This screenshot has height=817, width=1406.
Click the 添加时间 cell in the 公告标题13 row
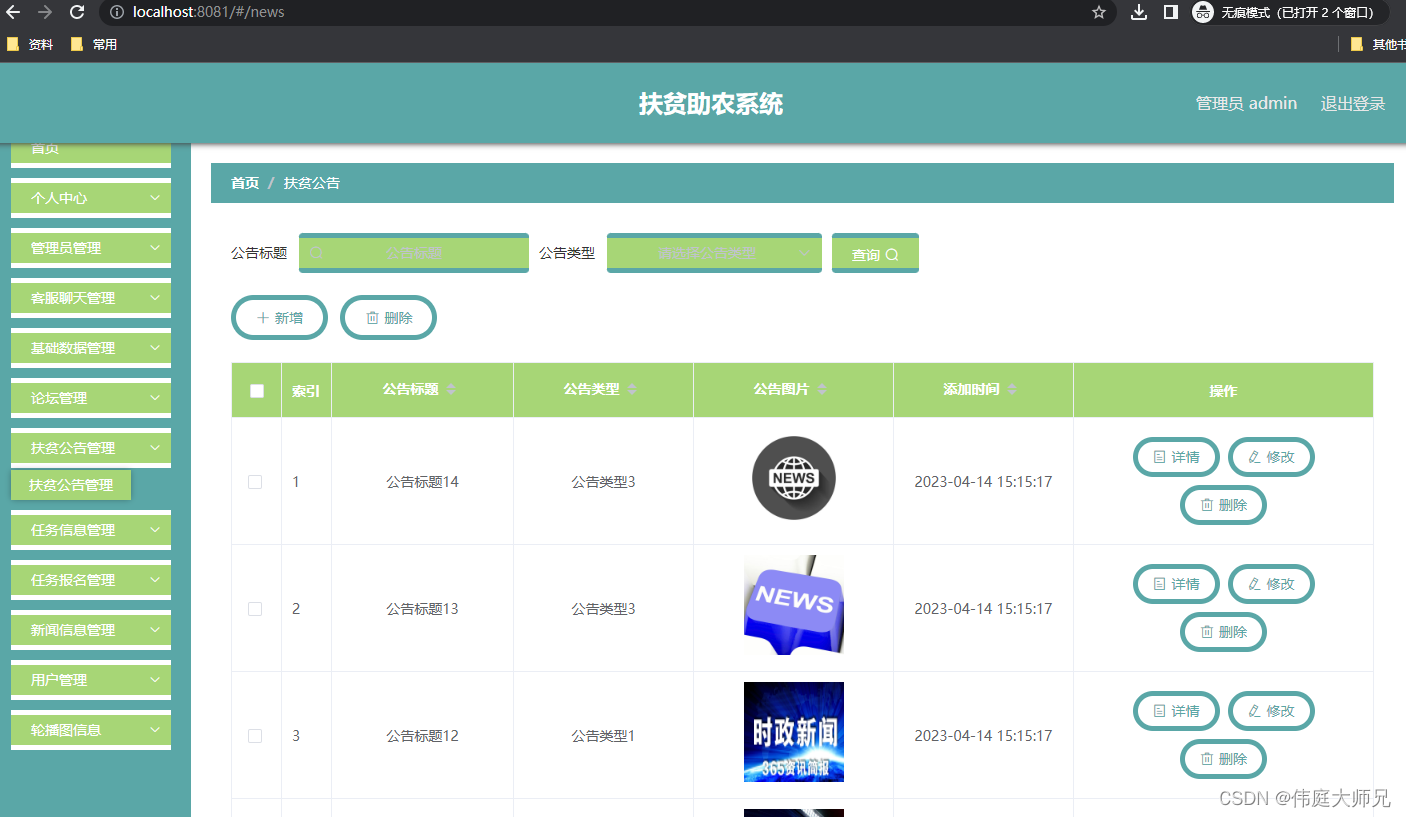click(983, 609)
